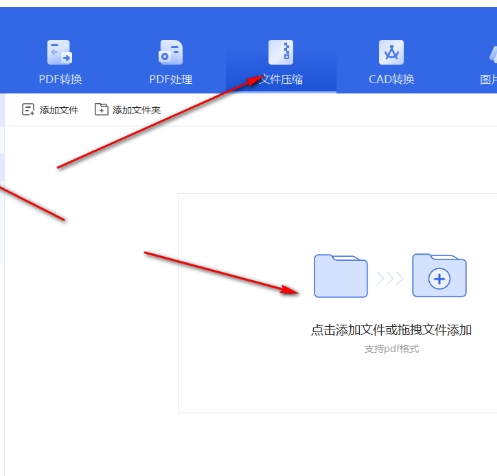Click the 支持pdf格式 hint text
This screenshot has width=497, height=476.
pyautogui.click(x=391, y=349)
